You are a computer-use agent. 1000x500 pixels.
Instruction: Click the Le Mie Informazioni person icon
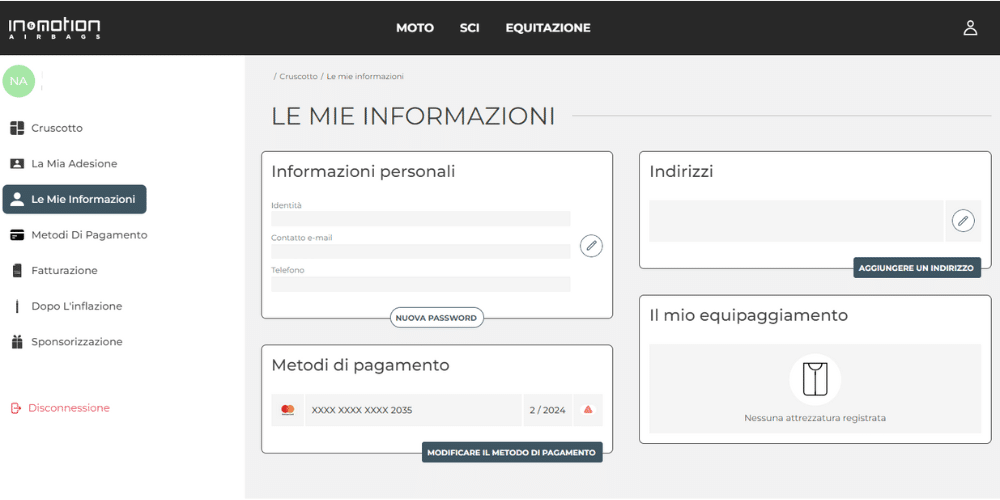coord(17,200)
